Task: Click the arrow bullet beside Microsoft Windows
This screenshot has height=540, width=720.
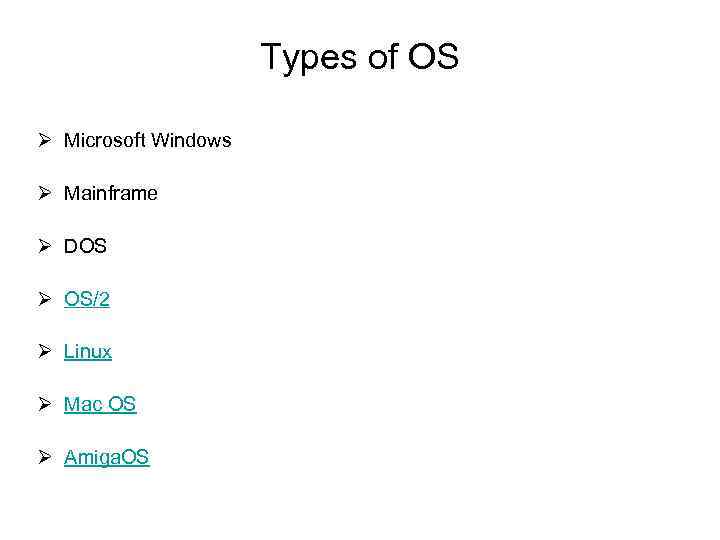Action: [47, 140]
